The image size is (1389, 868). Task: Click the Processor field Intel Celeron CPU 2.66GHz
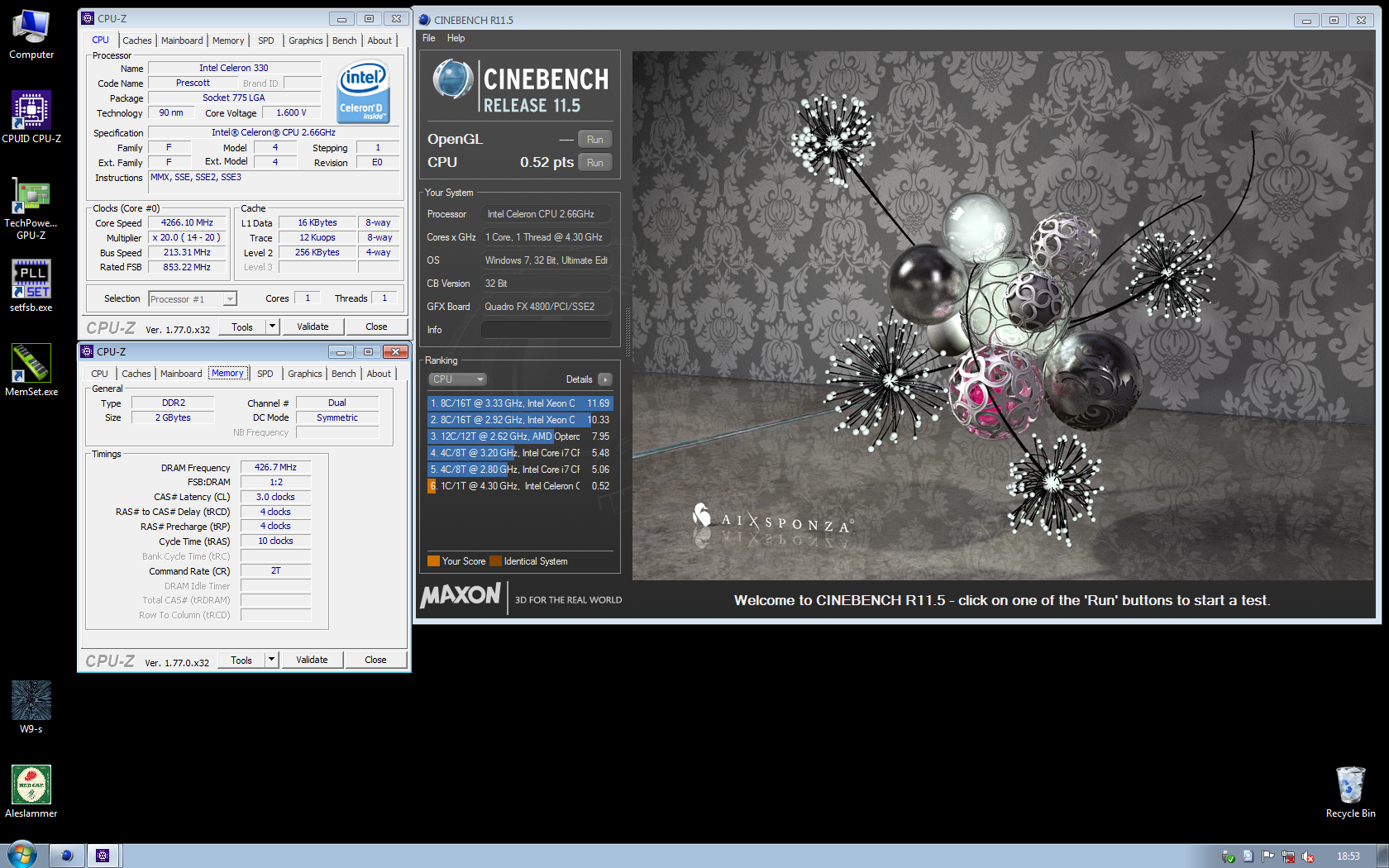tap(547, 214)
